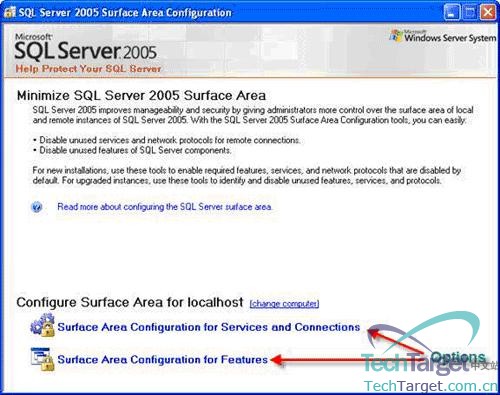Maximize the Surface Area Configuration window
This screenshot has width=500, height=395.
470,13
